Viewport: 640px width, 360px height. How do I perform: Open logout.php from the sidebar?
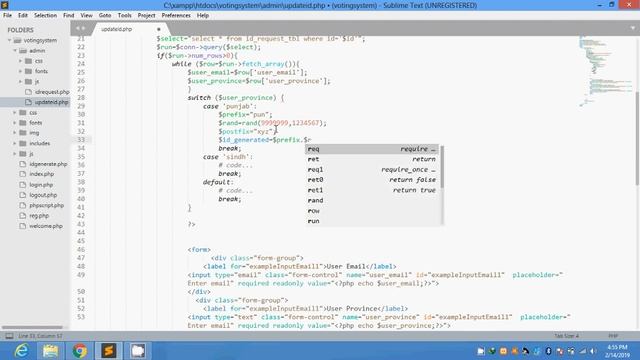click(43, 195)
